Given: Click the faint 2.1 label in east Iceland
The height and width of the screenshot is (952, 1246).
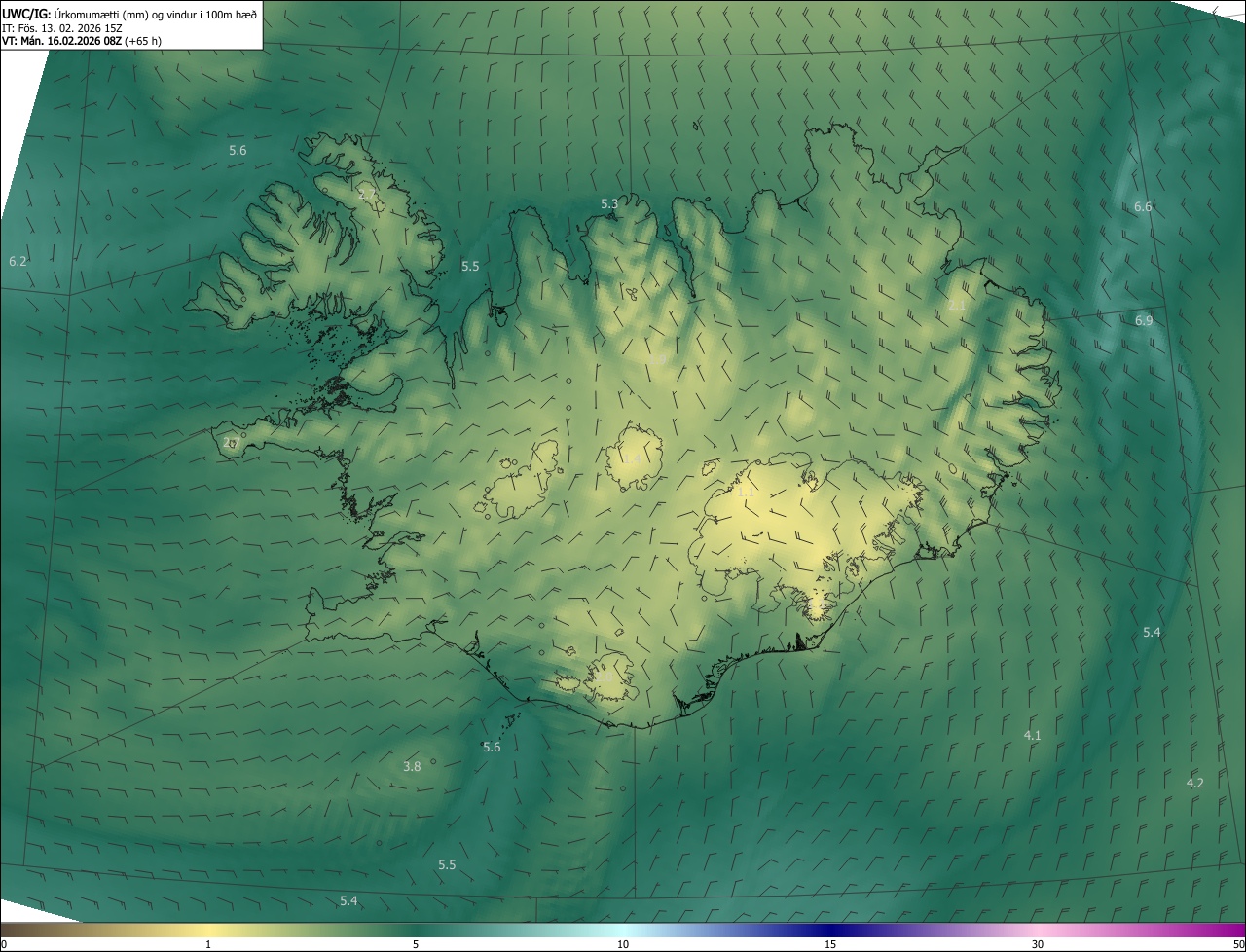Looking at the screenshot, I should [x=957, y=305].
